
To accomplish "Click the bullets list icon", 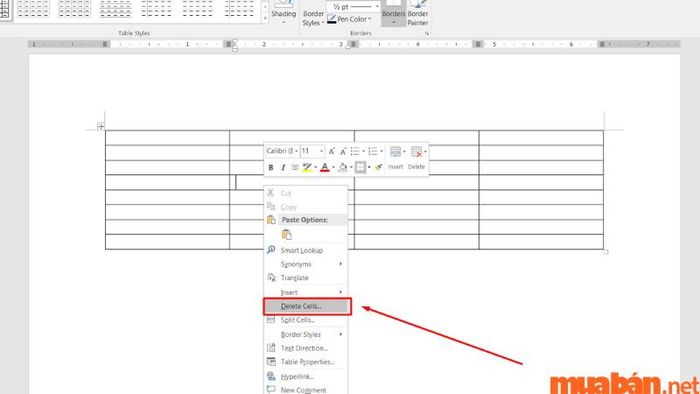I will point(355,151).
